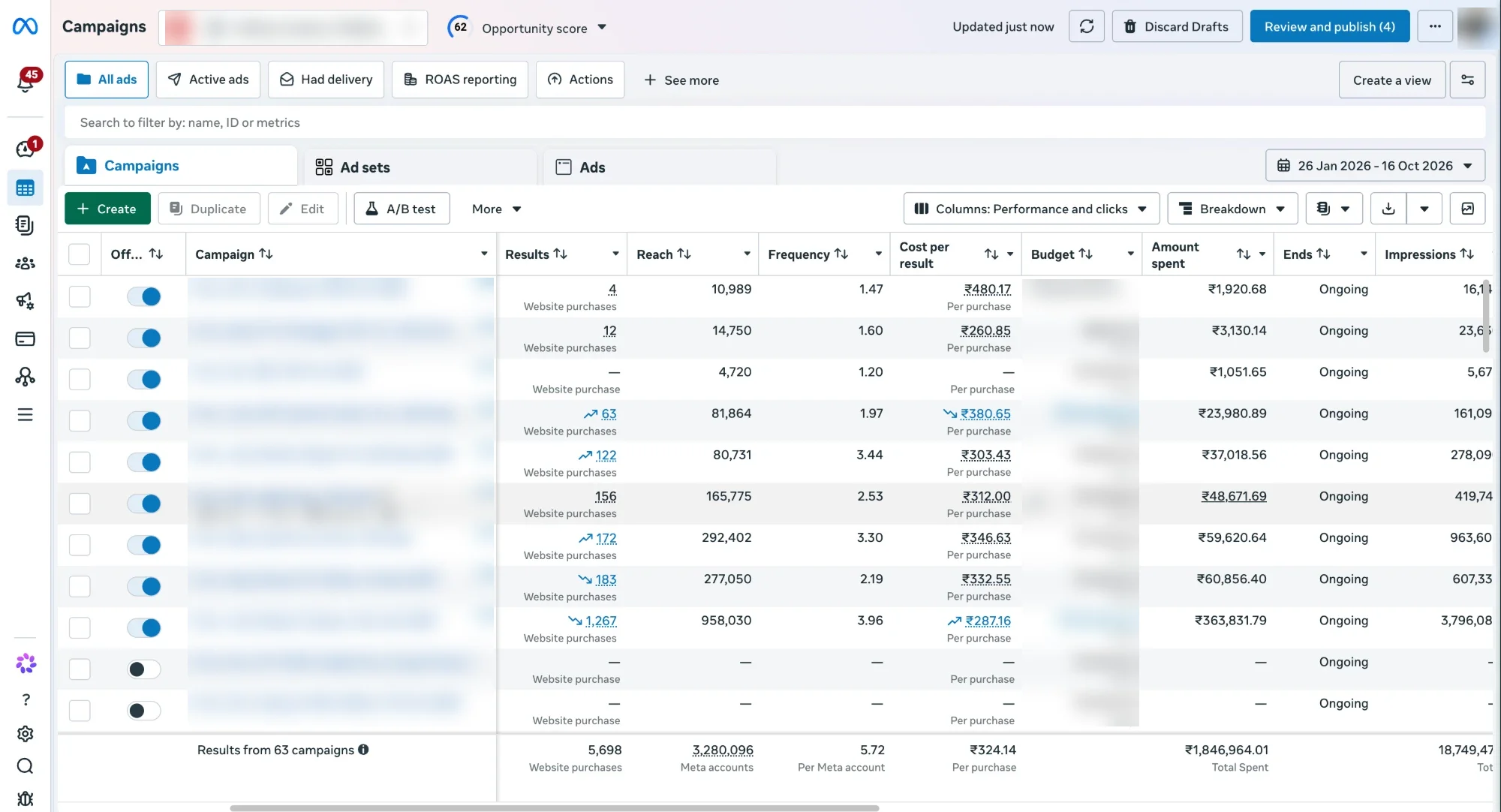Select the Active ads view
The width and height of the screenshot is (1501, 812).
click(x=208, y=80)
